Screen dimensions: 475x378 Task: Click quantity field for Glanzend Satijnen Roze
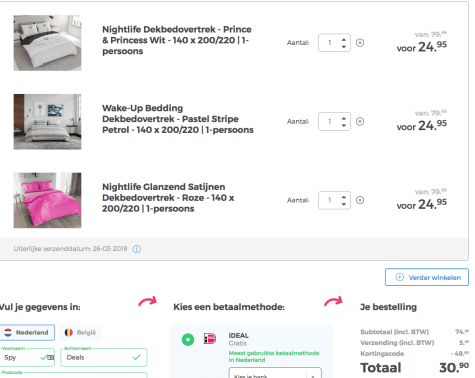point(334,200)
